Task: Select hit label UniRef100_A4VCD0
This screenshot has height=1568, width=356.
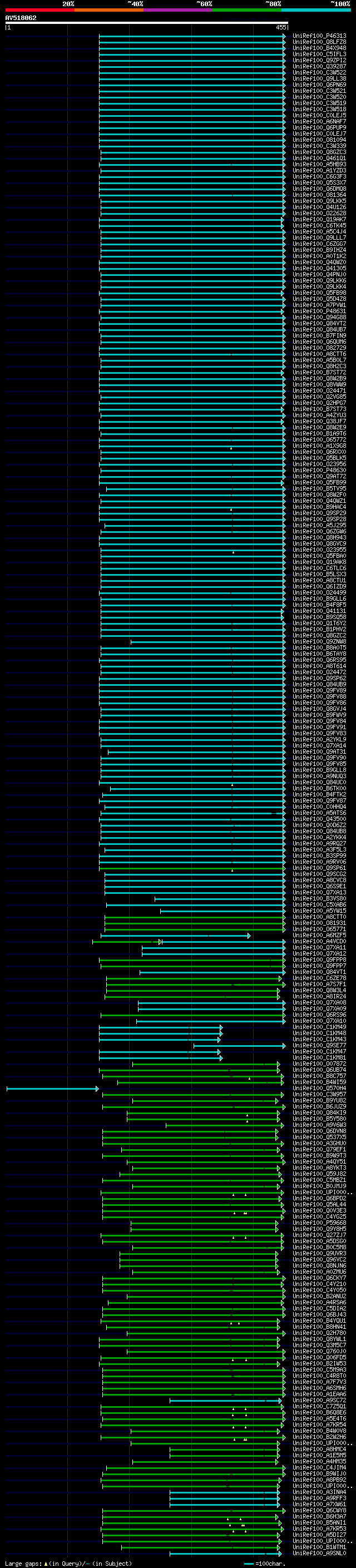Action: click(x=319, y=942)
